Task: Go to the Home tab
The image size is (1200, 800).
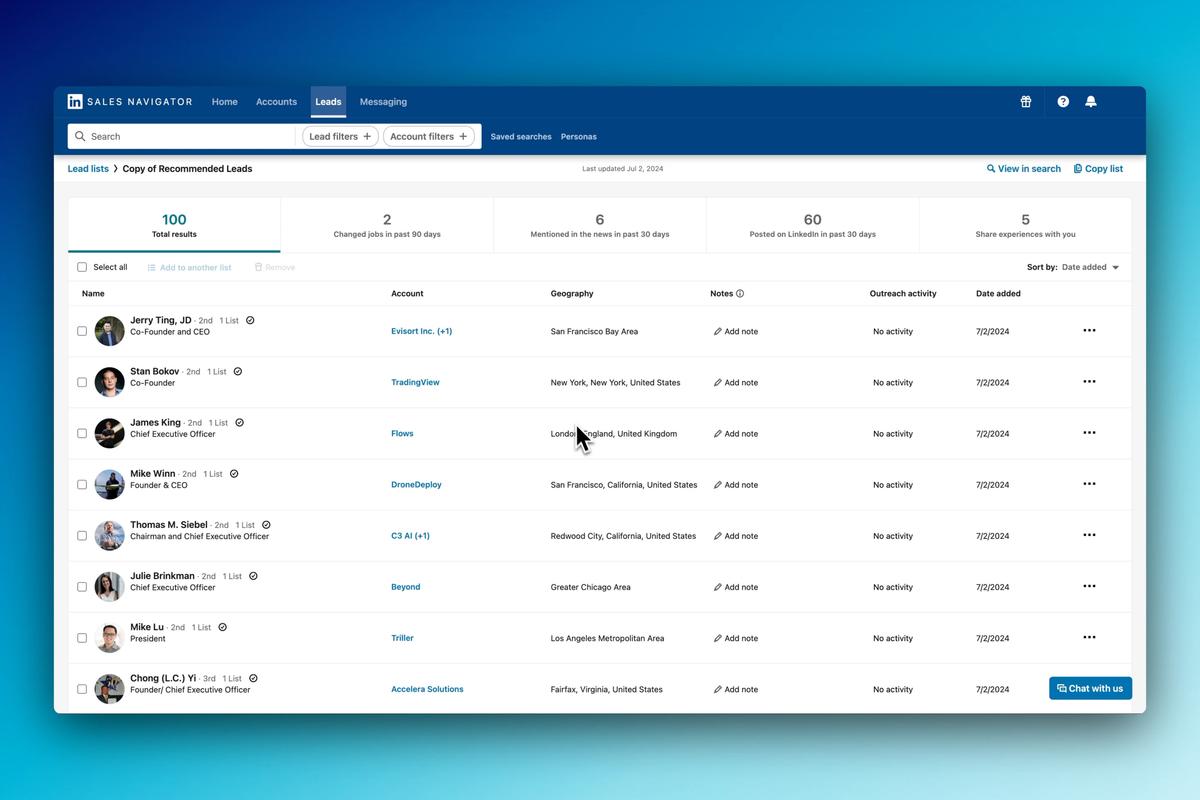Action: tap(225, 102)
